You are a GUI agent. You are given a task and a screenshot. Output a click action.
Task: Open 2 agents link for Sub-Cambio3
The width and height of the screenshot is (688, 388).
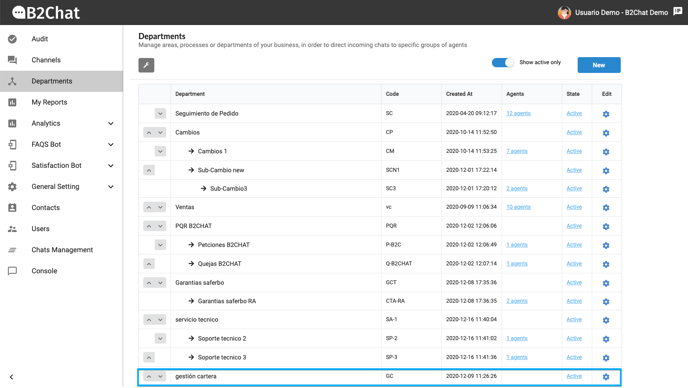coord(517,188)
